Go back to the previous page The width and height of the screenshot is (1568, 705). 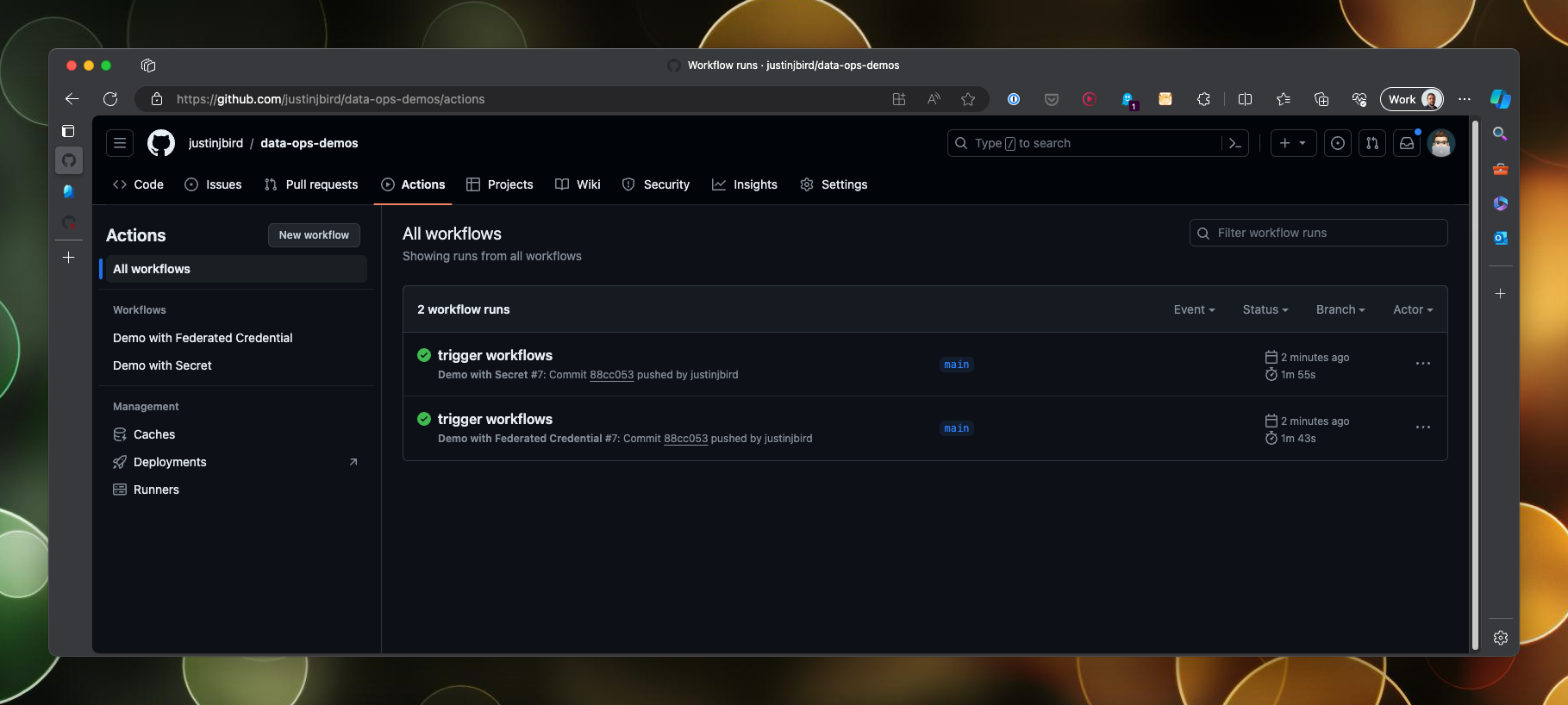(x=72, y=99)
